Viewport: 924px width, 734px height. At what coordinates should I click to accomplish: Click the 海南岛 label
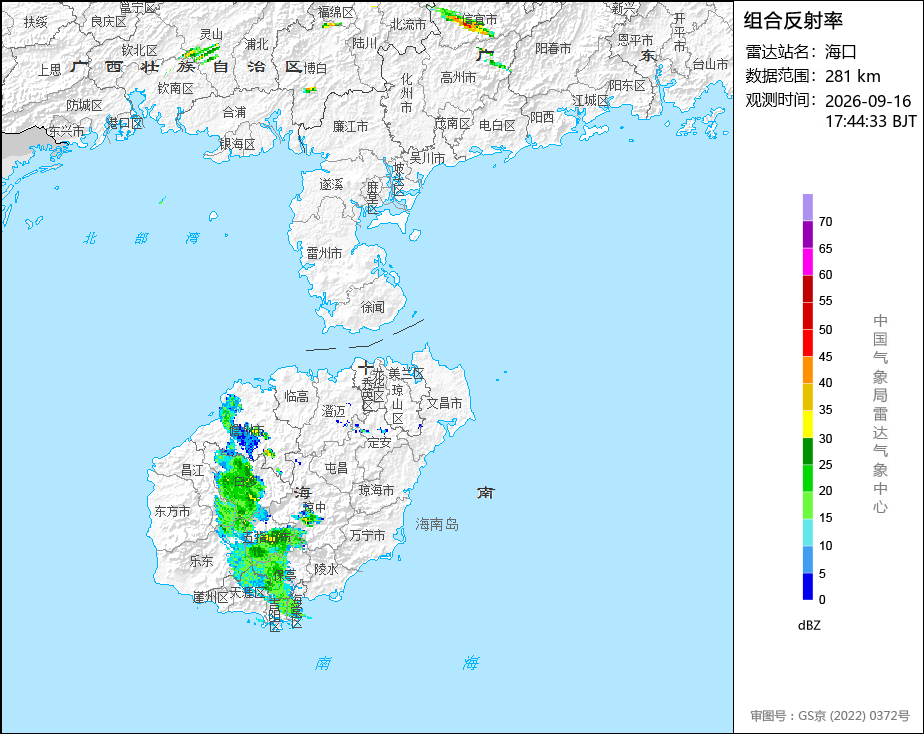click(x=437, y=524)
